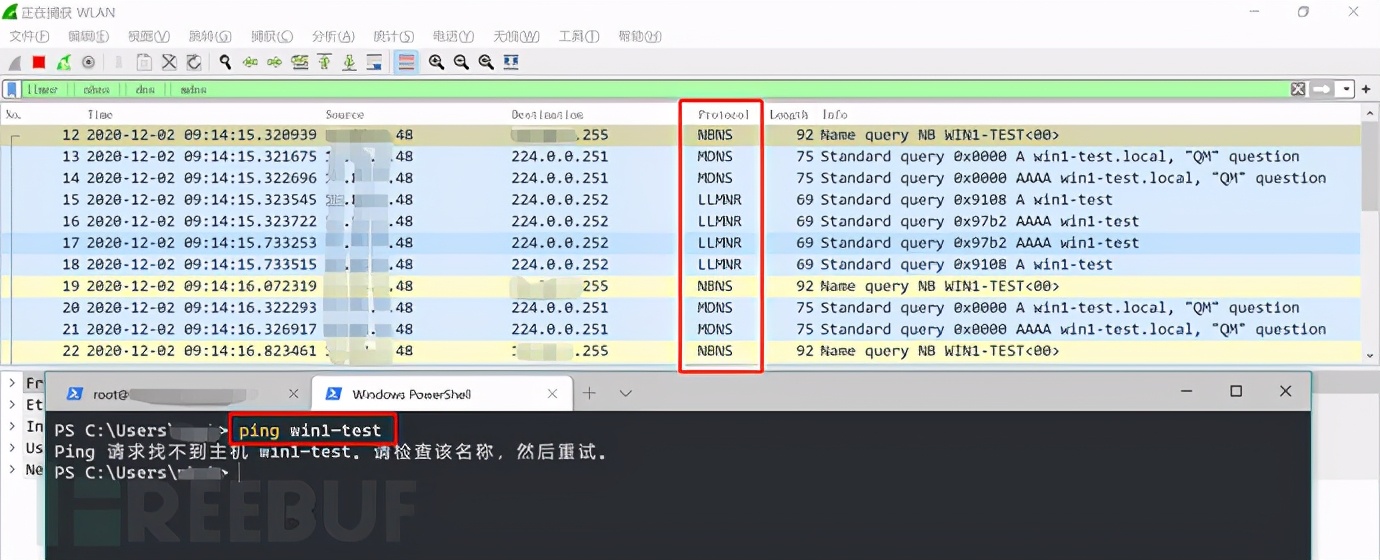Select packet 13 win1-test.local A query
The width and height of the screenshot is (1380, 560).
click(x=681, y=157)
